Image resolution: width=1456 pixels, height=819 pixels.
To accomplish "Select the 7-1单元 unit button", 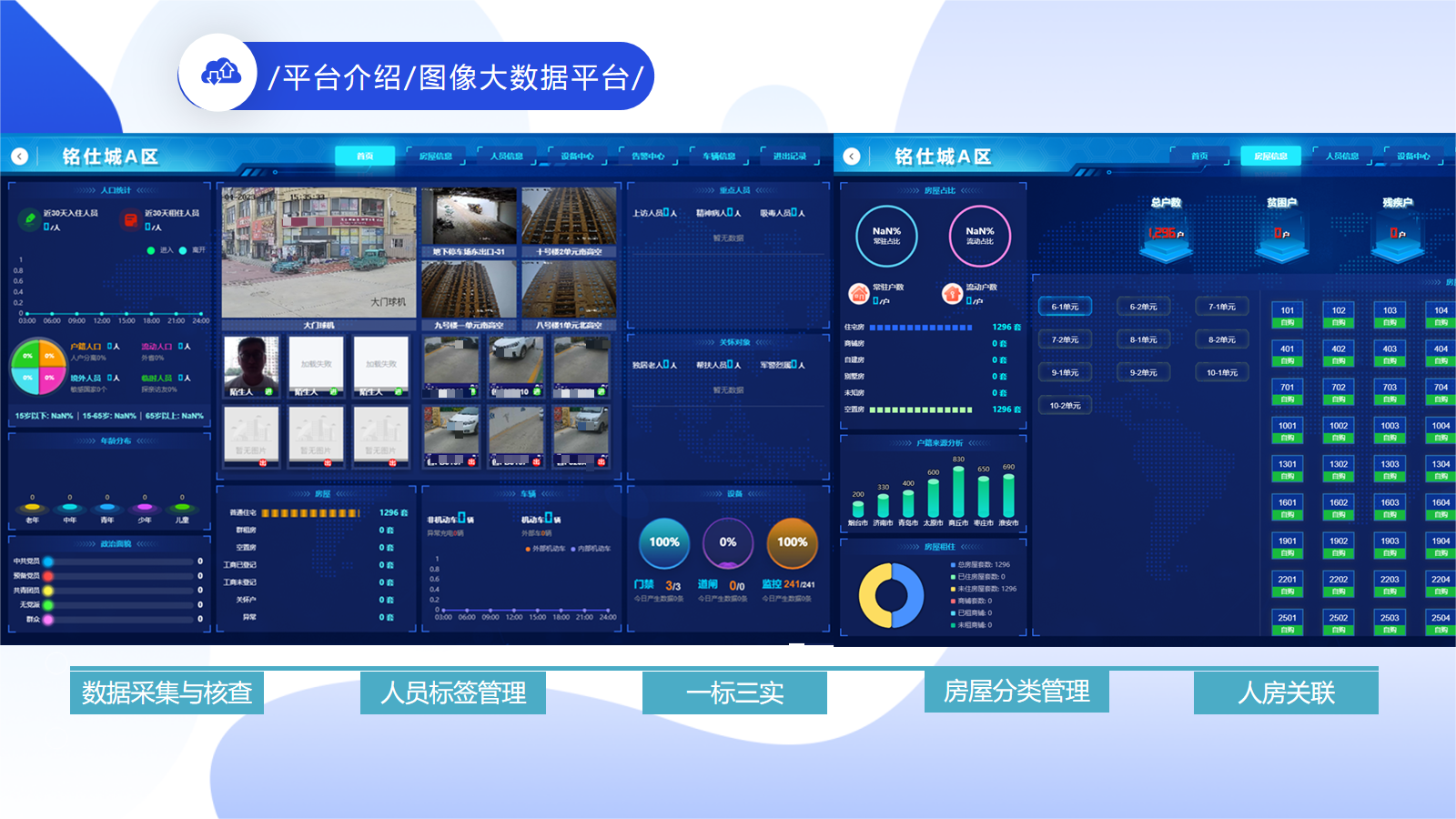I will click(1222, 307).
